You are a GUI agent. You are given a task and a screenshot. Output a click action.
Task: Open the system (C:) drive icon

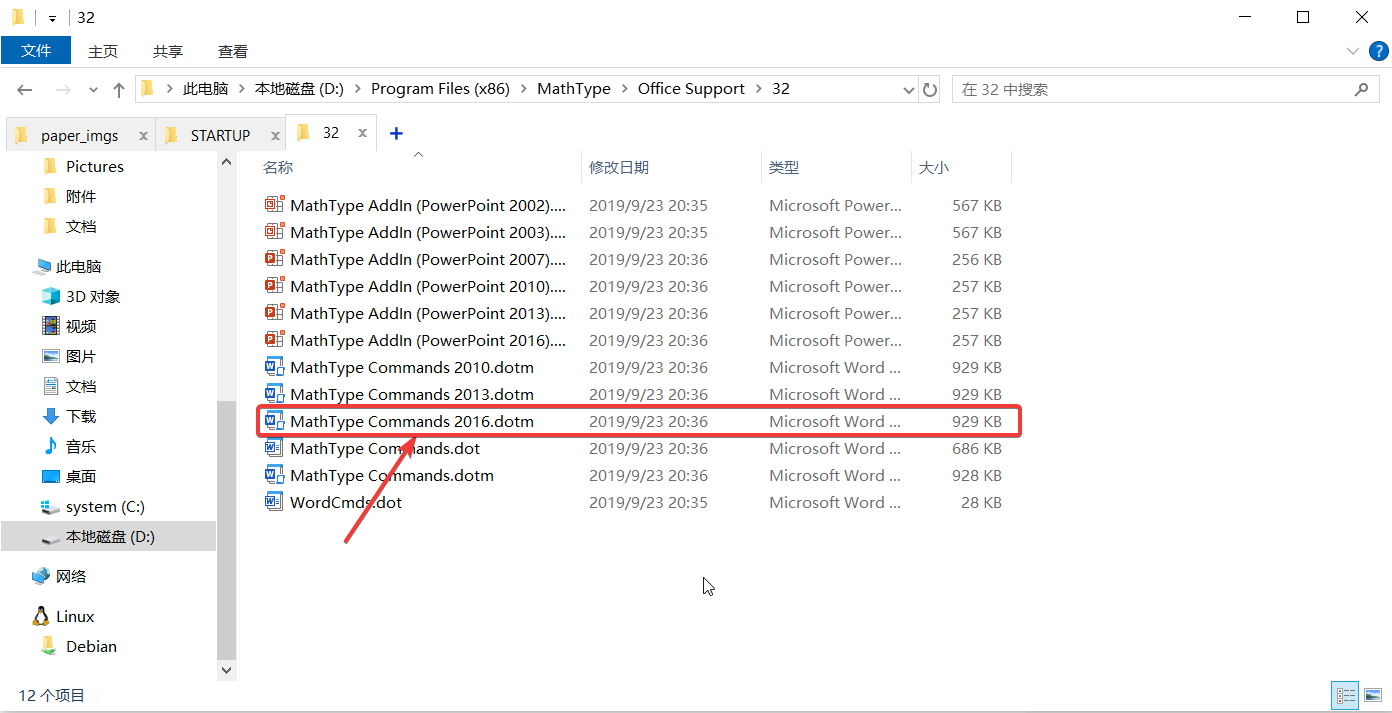click(51, 507)
